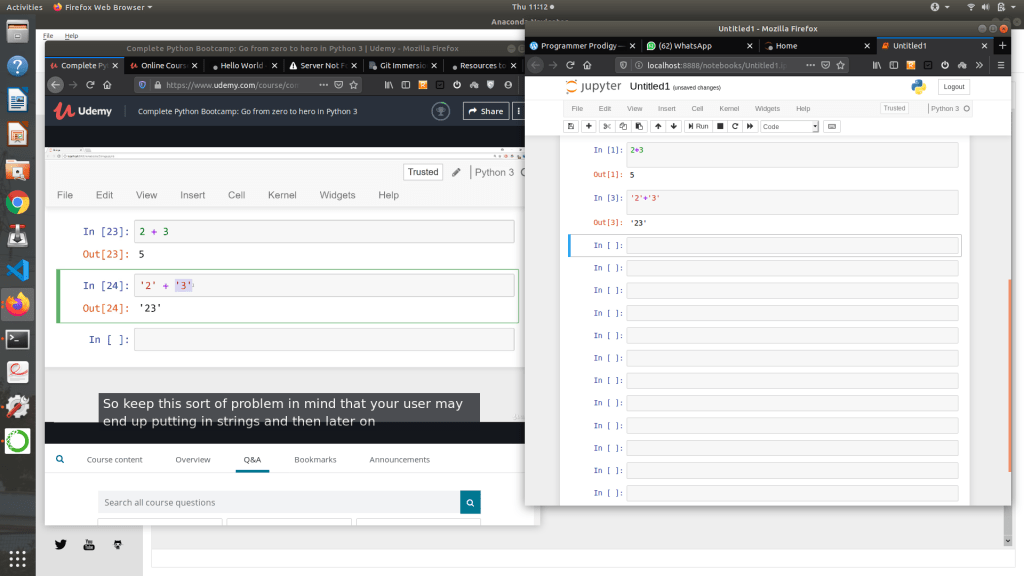Screen dimensions: 1024x576
Task: Save the Jupyter notebook with the floppy icon
Action: click(571, 127)
